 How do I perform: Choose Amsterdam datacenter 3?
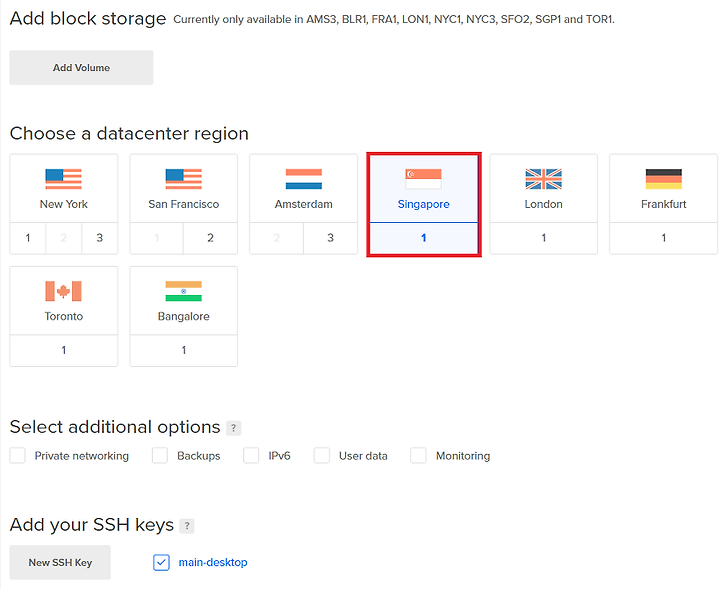coord(330,238)
